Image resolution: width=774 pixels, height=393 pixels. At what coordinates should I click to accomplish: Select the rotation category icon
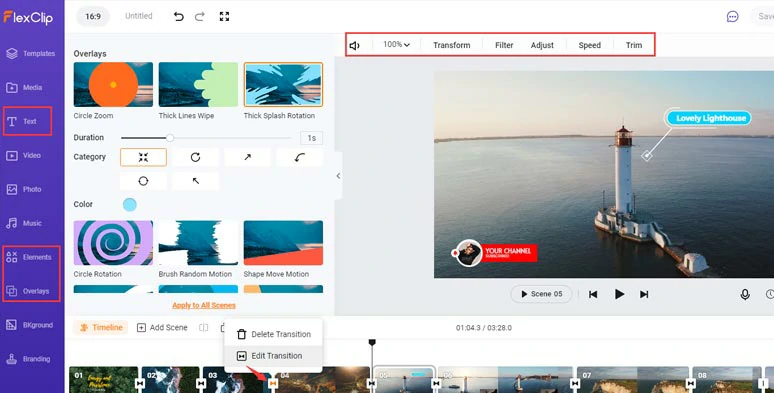point(195,157)
